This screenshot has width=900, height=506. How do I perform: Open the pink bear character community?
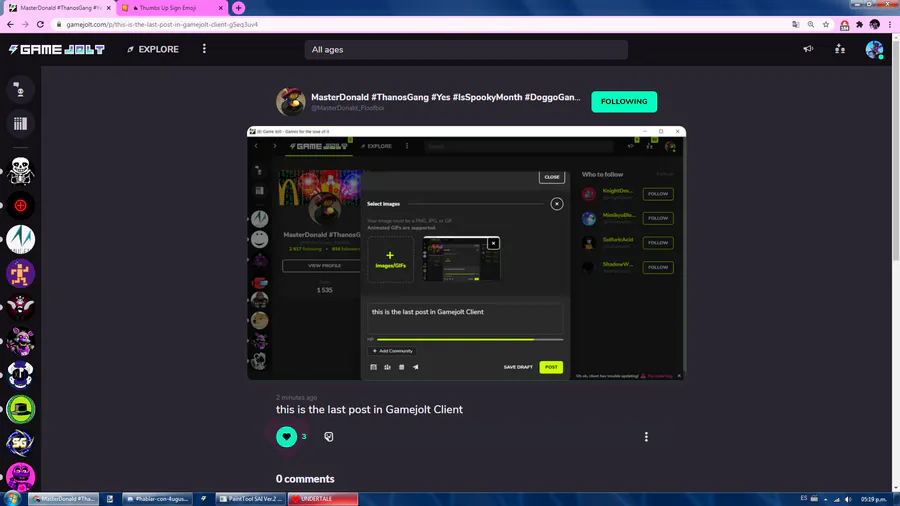21,477
